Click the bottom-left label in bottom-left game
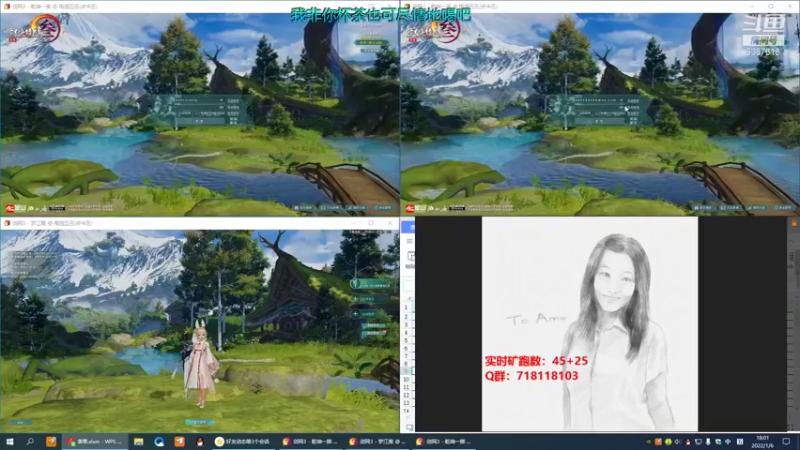 (x=20, y=422)
